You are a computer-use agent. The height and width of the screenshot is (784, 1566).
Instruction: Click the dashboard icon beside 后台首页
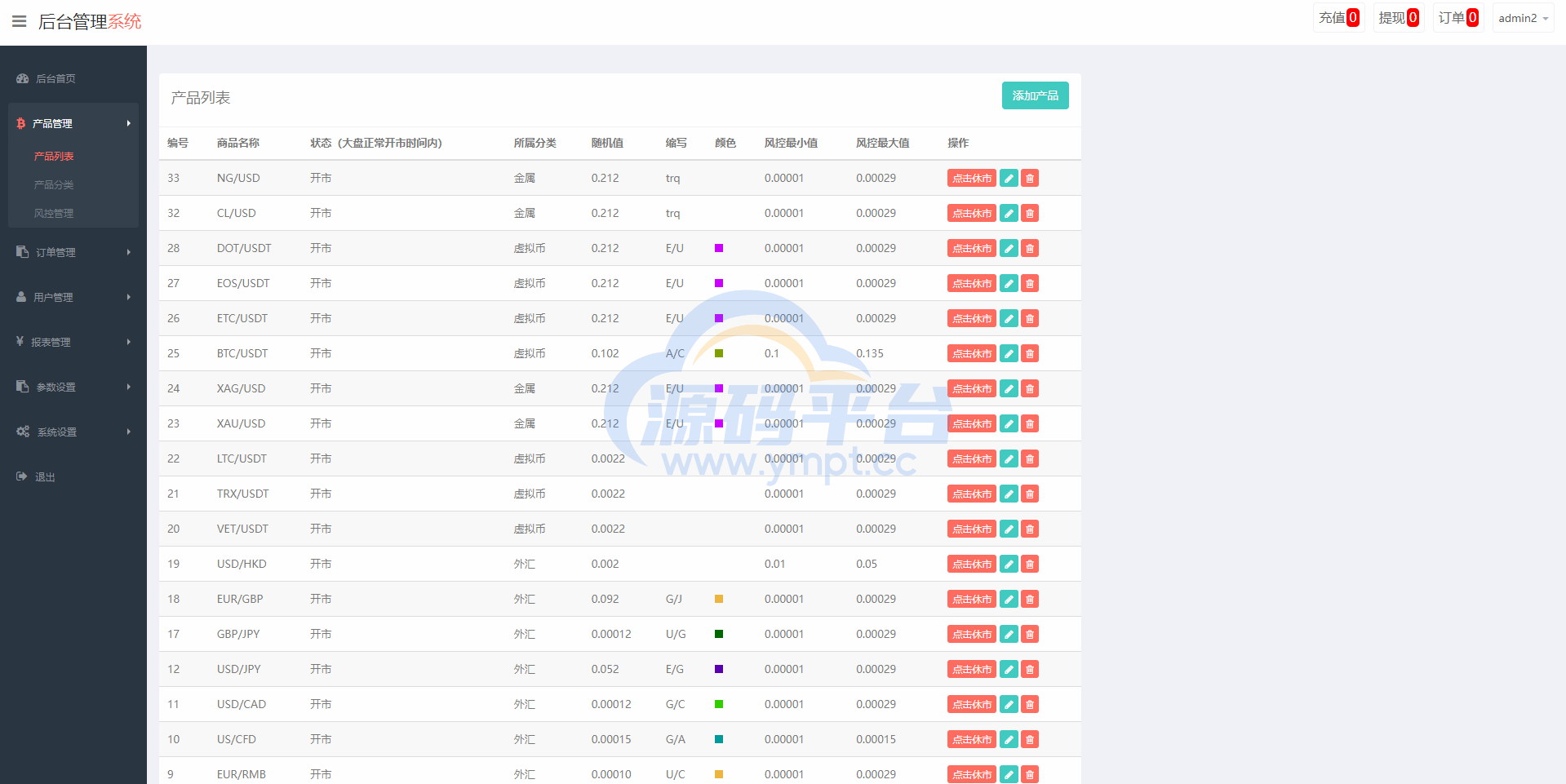(23, 78)
